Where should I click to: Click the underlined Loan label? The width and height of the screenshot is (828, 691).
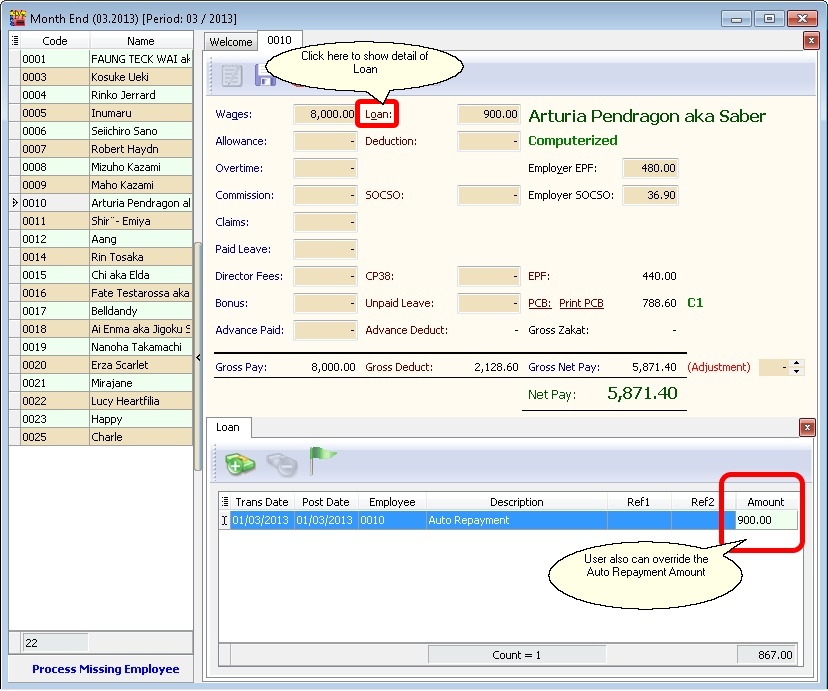click(378, 114)
